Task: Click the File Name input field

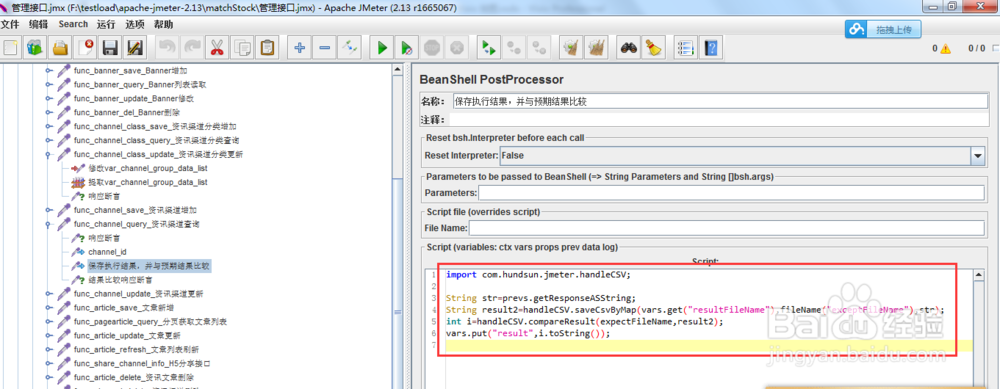Action: click(x=727, y=228)
